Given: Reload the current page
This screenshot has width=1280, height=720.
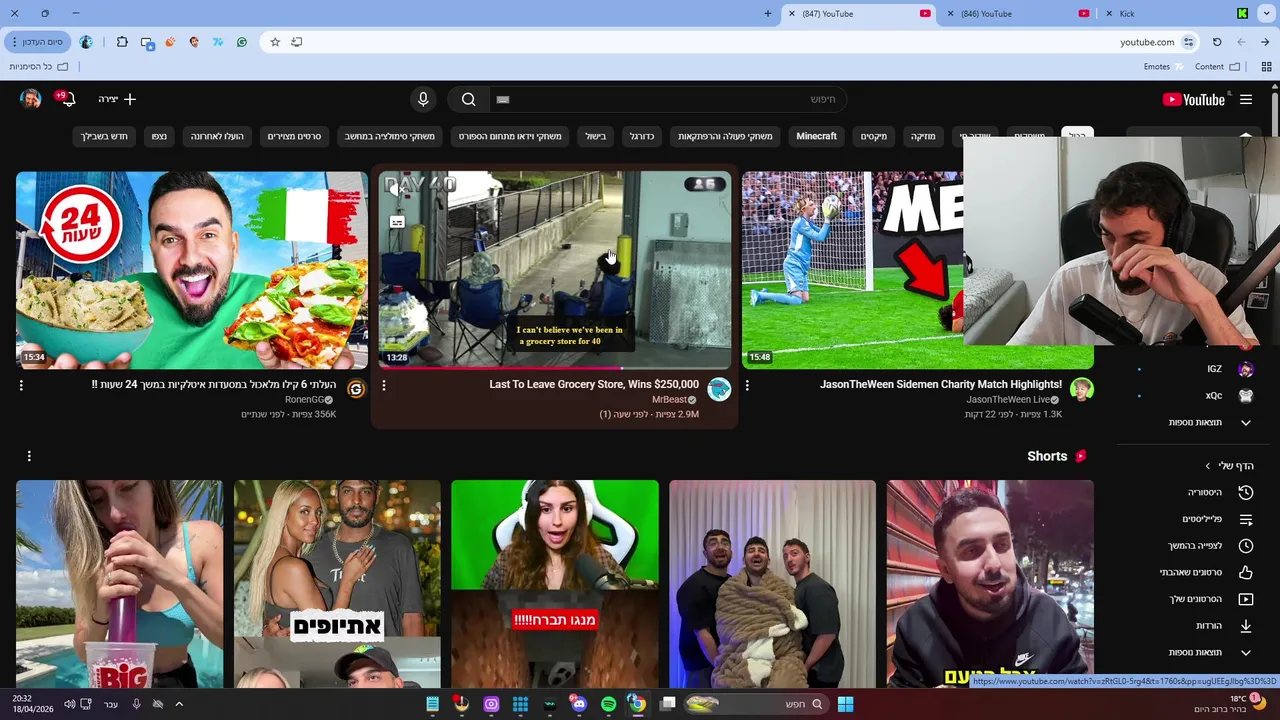Looking at the screenshot, I should [x=1217, y=42].
